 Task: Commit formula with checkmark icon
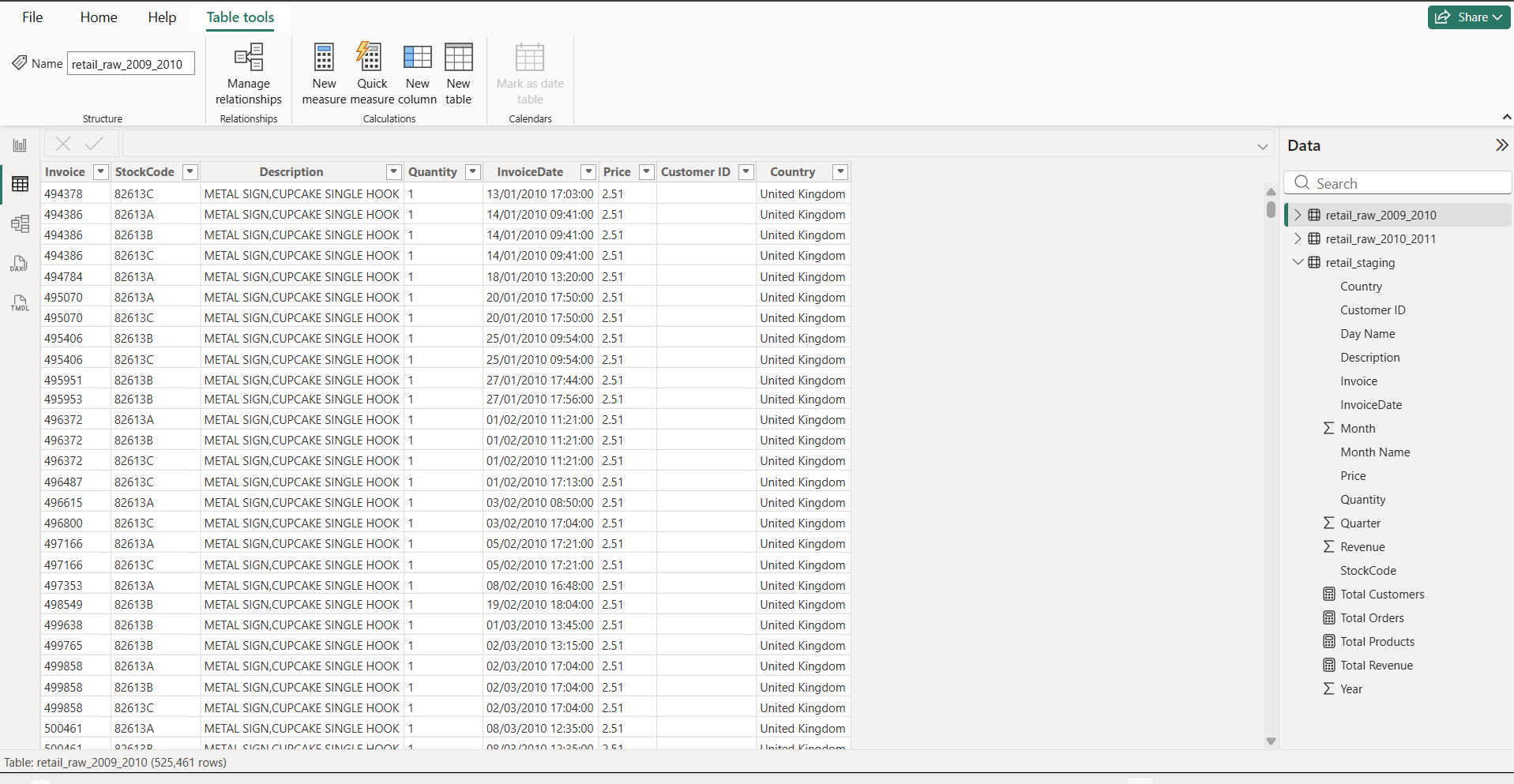pyautogui.click(x=94, y=144)
